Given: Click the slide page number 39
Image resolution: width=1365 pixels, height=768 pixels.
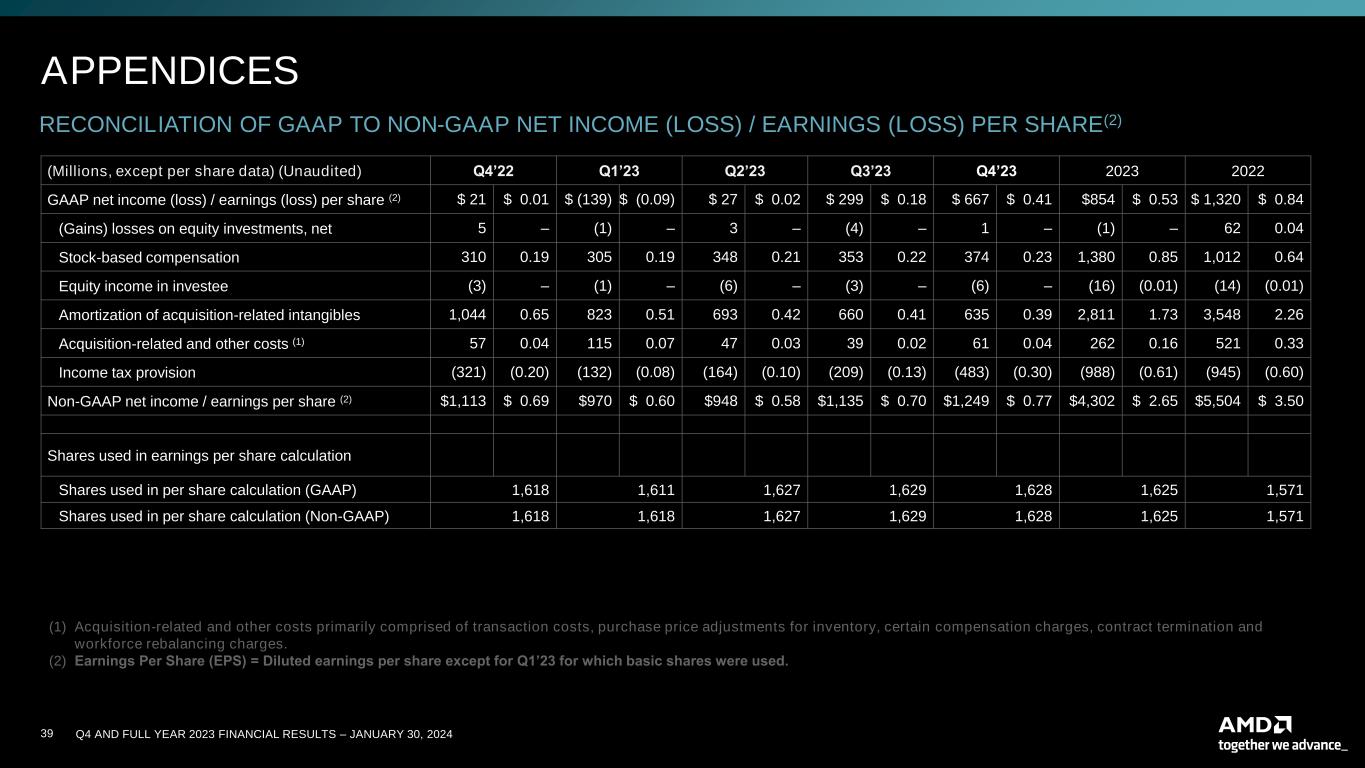Looking at the screenshot, I should pos(46,734).
